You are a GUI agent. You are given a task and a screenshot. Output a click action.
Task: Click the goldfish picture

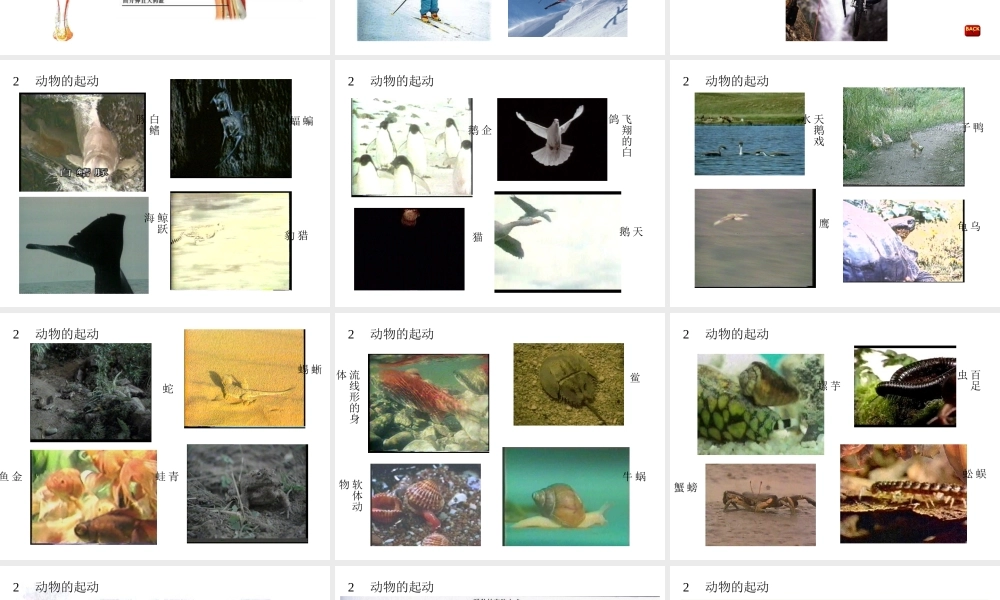[93, 497]
